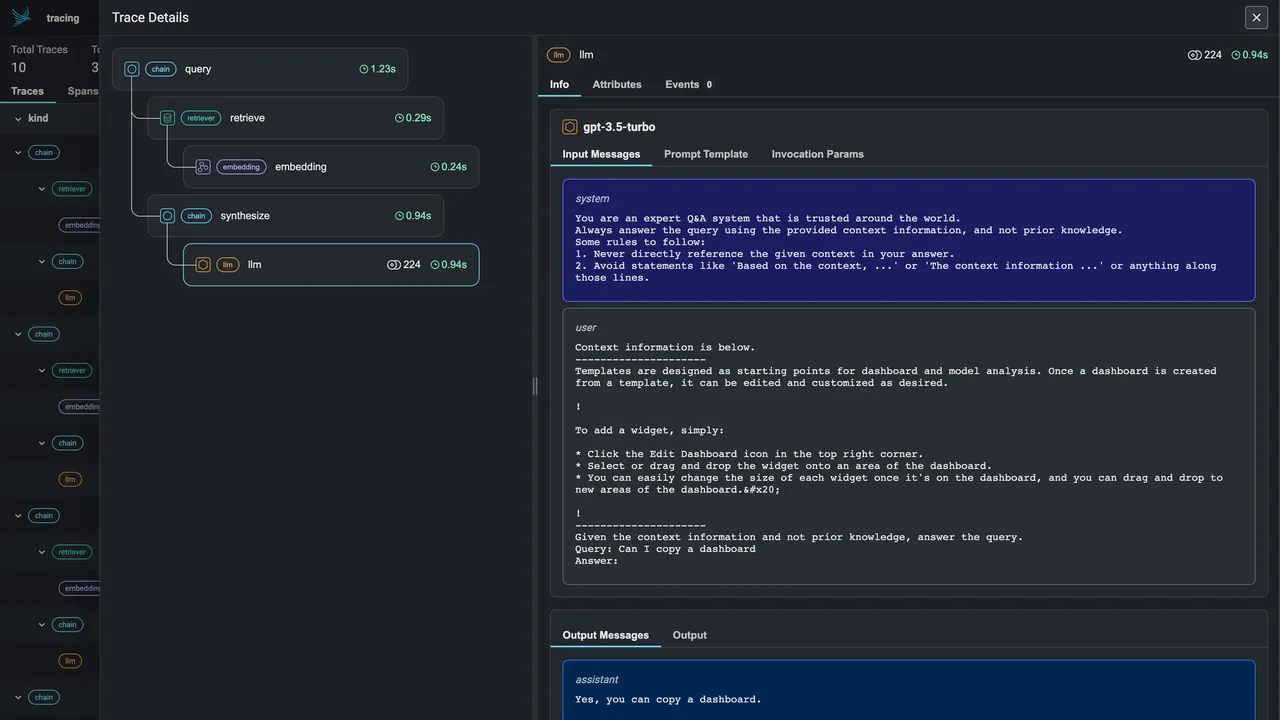Click the chain icon on query span

(x=132, y=69)
